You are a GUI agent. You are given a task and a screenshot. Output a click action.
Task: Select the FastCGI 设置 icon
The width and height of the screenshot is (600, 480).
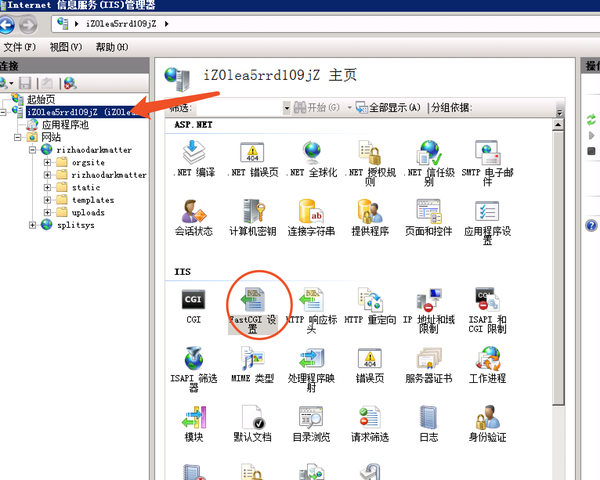[253, 311]
